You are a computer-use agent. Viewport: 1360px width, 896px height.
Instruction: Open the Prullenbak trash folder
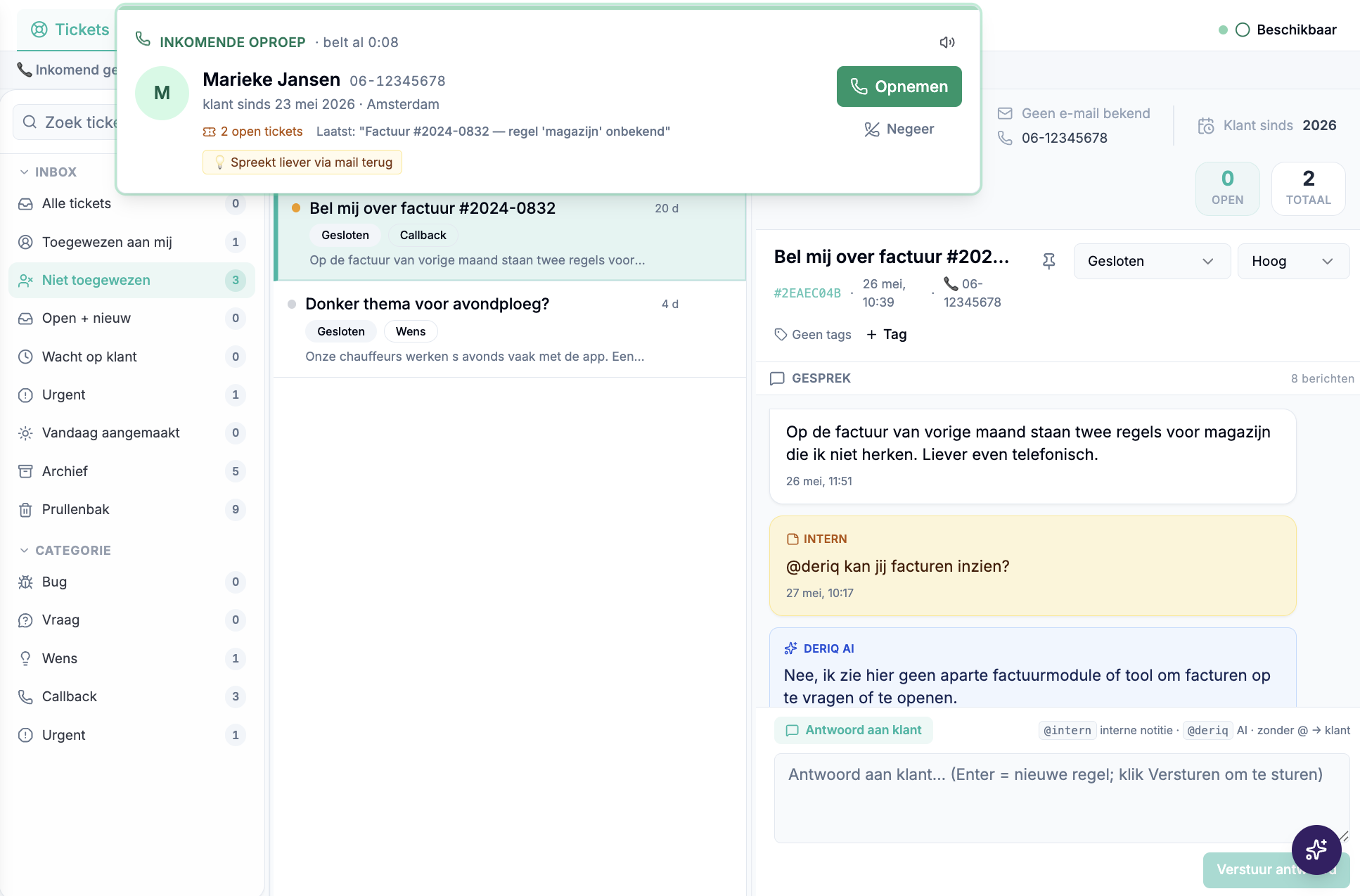pyautogui.click(x=131, y=509)
